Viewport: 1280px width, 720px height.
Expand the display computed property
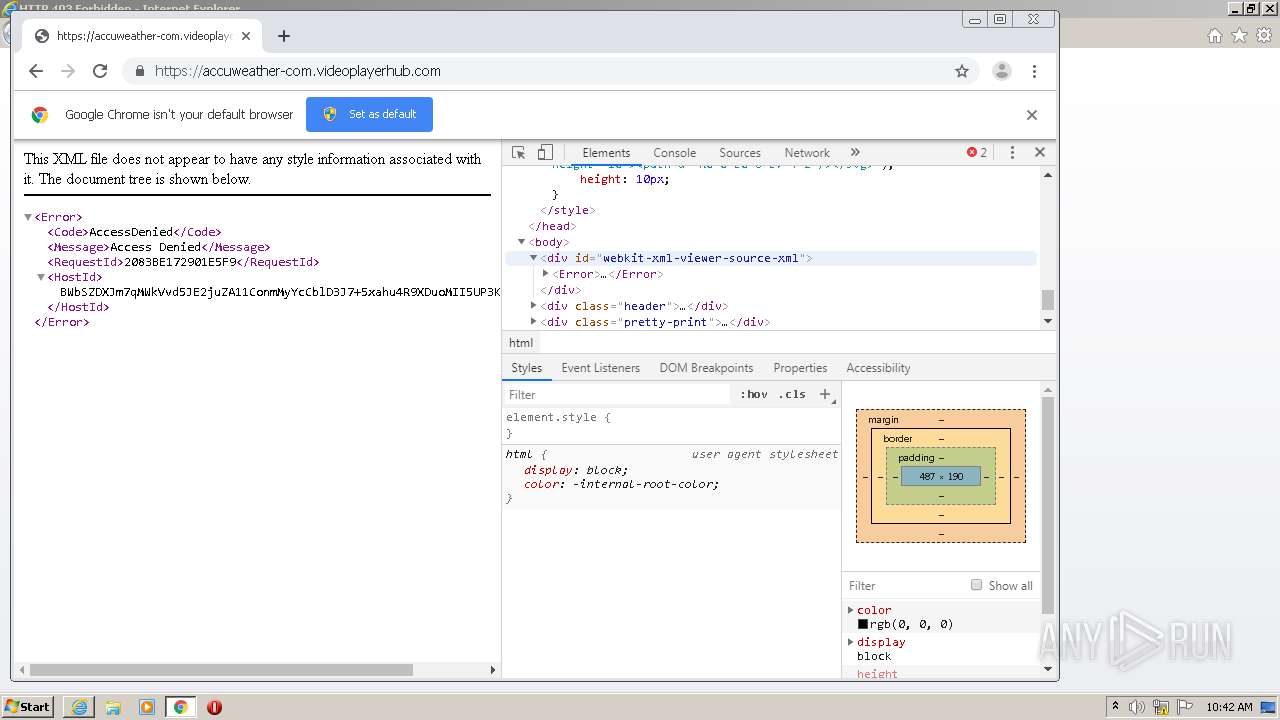[x=851, y=642]
